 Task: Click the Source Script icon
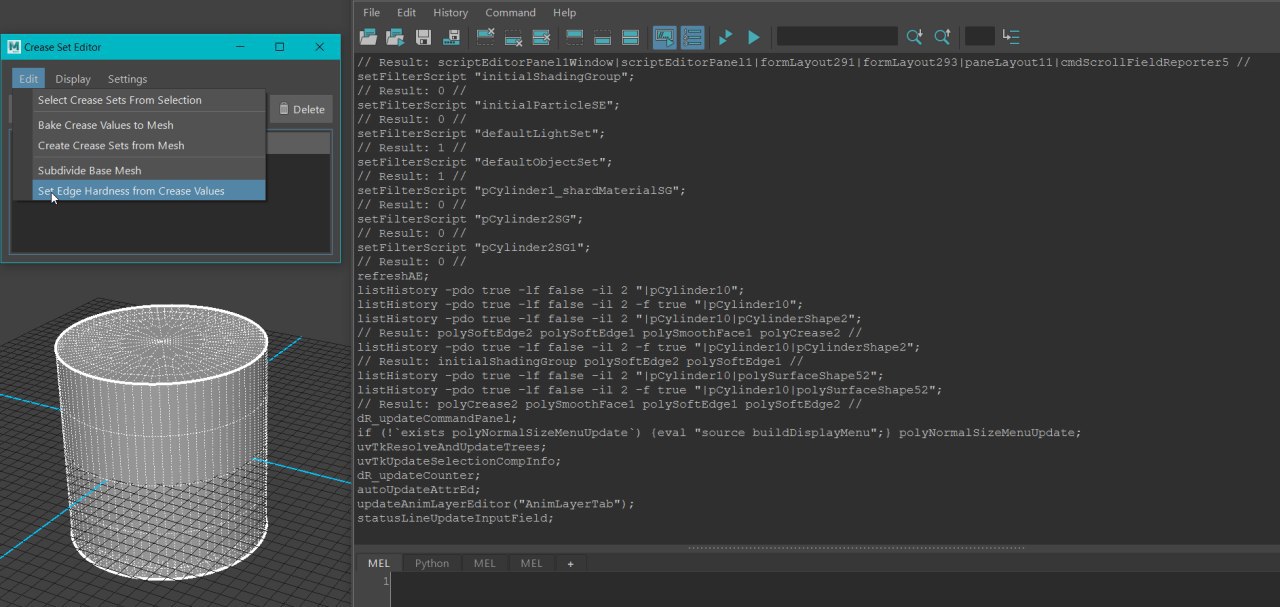(x=396, y=37)
